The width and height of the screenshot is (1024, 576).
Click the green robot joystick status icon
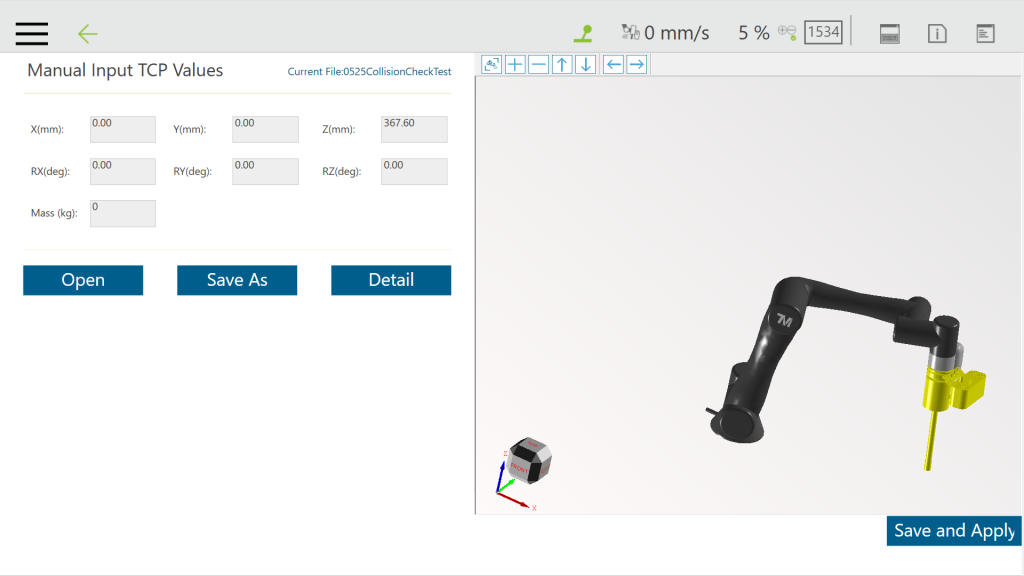(x=583, y=33)
